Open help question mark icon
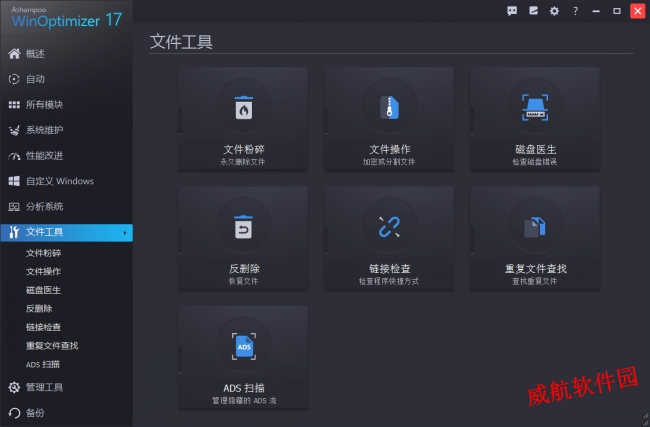Image resolution: width=650 pixels, height=427 pixels. click(575, 11)
